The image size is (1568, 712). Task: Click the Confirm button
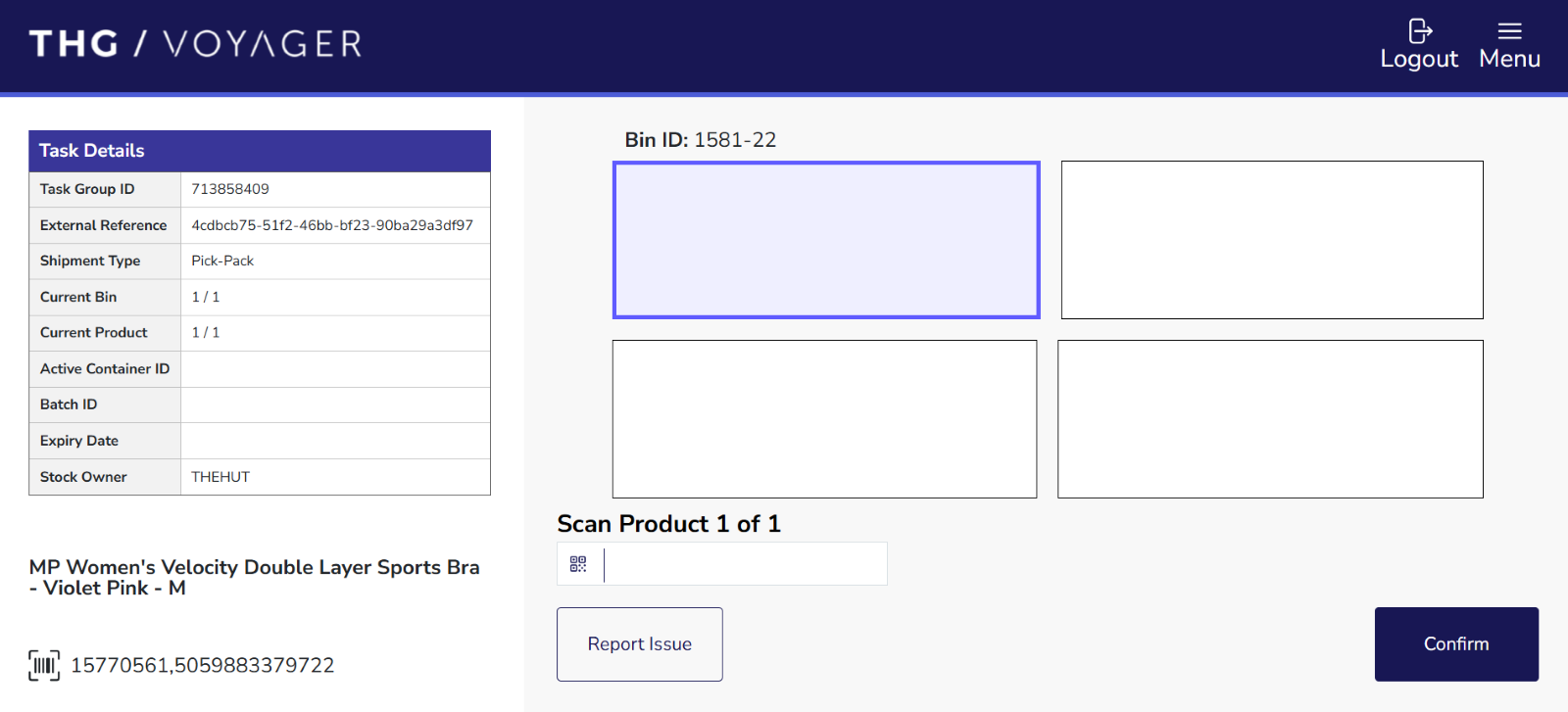(x=1456, y=644)
